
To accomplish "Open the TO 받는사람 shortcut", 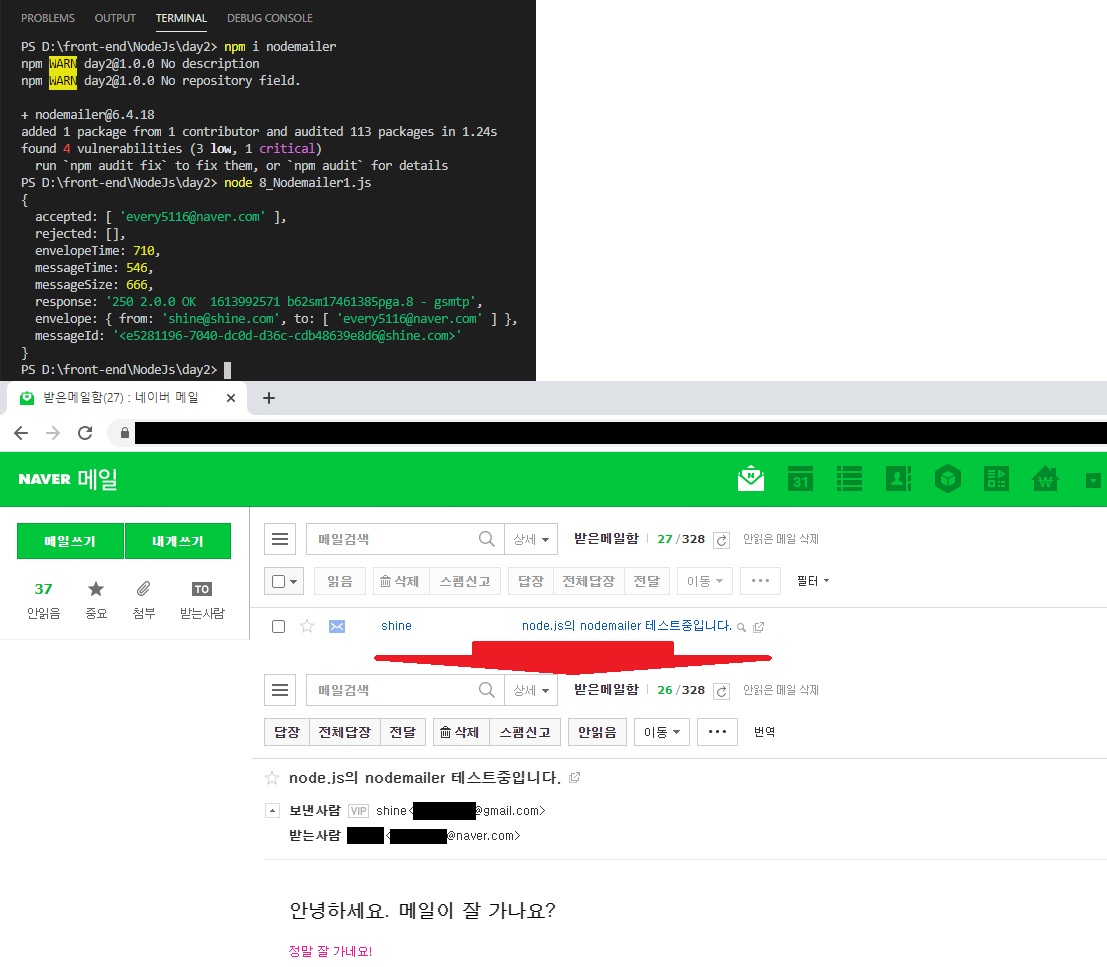I will (202, 600).
